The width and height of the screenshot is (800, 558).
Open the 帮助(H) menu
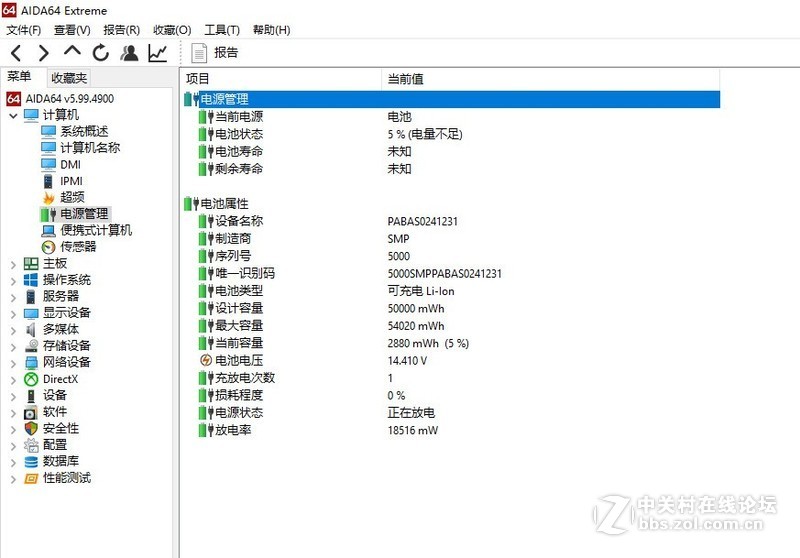pos(271,30)
